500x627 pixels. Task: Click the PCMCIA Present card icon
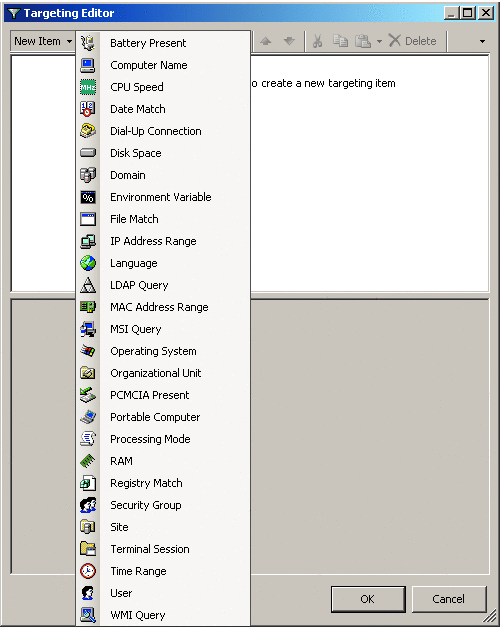click(x=88, y=395)
